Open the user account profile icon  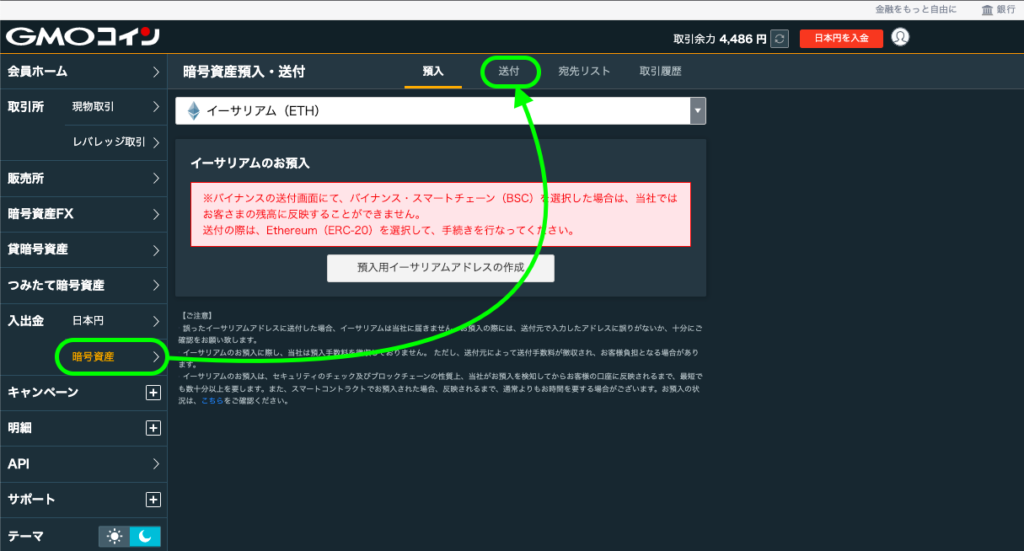tap(900, 37)
